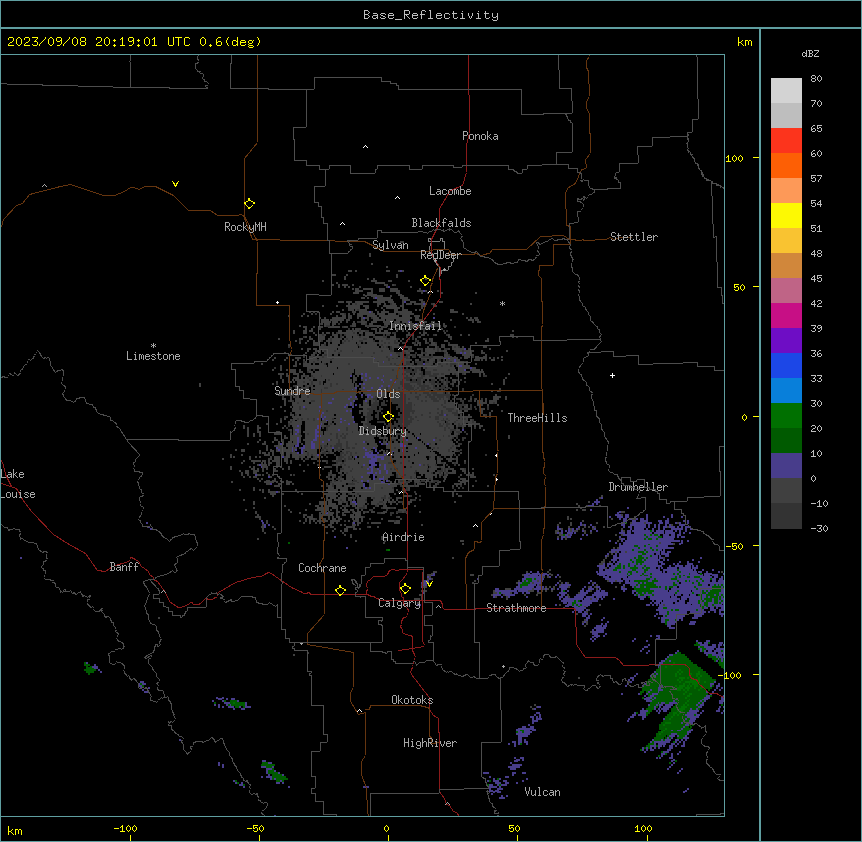
Task: Select the Airdrie label
Action: pyautogui.click(x=403, y=537)
